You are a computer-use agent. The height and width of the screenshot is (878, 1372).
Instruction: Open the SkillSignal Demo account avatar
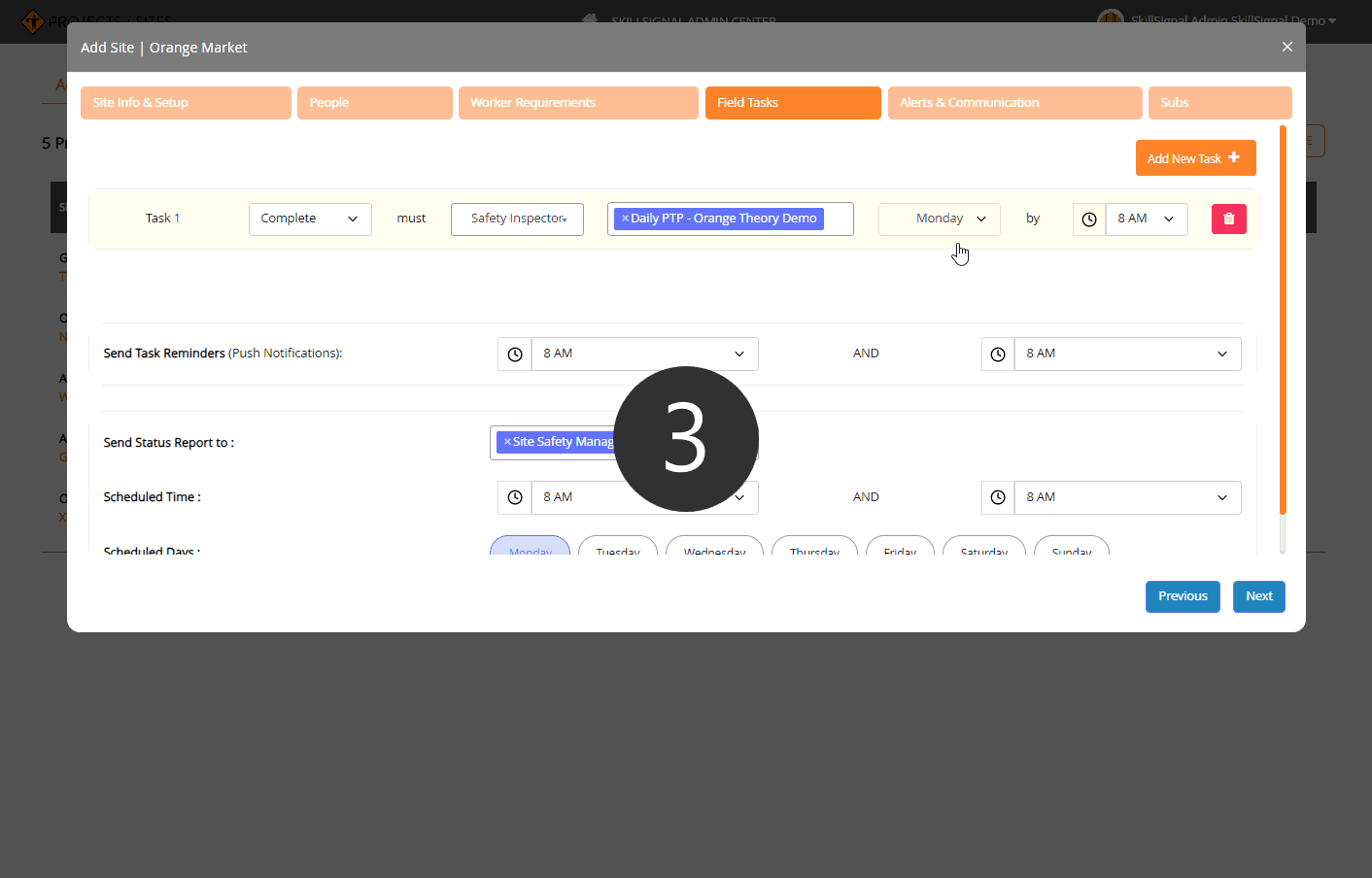click(x=1110, y=20)
